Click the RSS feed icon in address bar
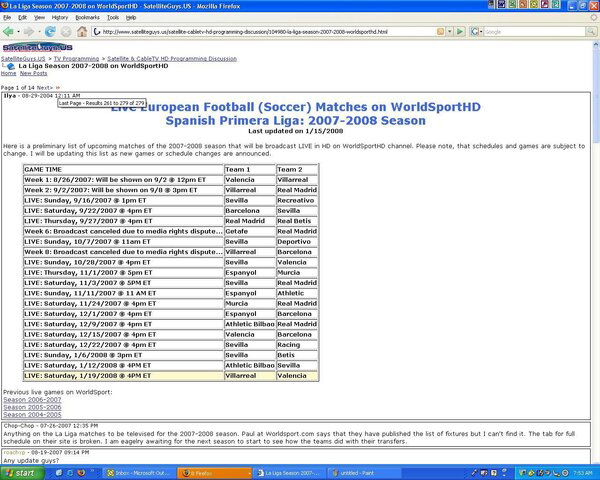 (440, 32)
